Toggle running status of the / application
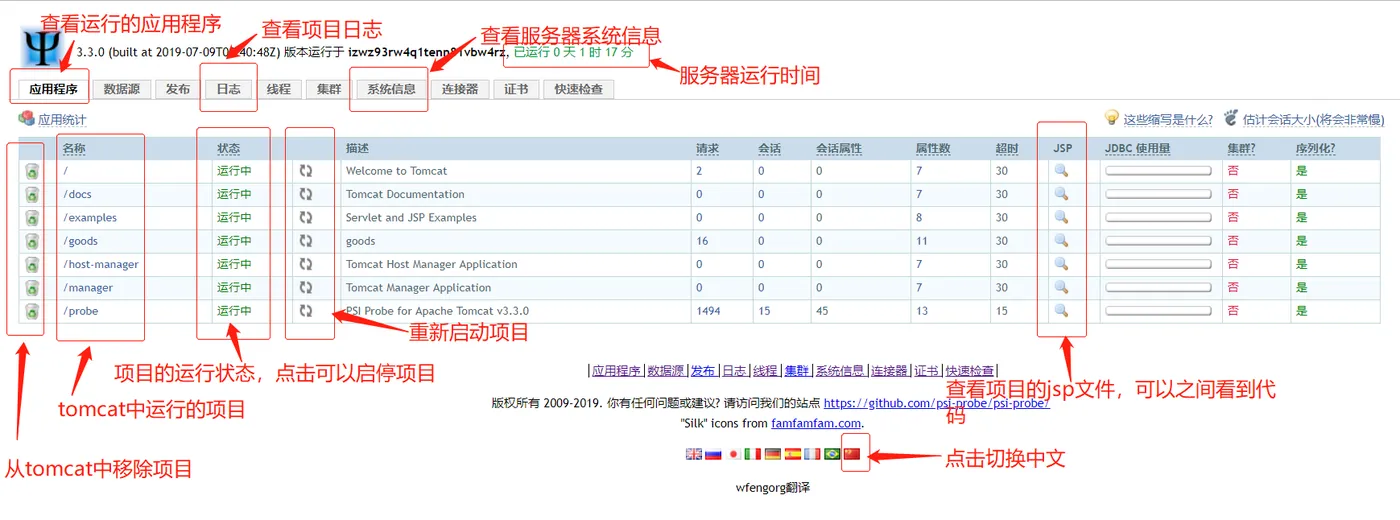 pyautogui.click(x=234, y=171)
